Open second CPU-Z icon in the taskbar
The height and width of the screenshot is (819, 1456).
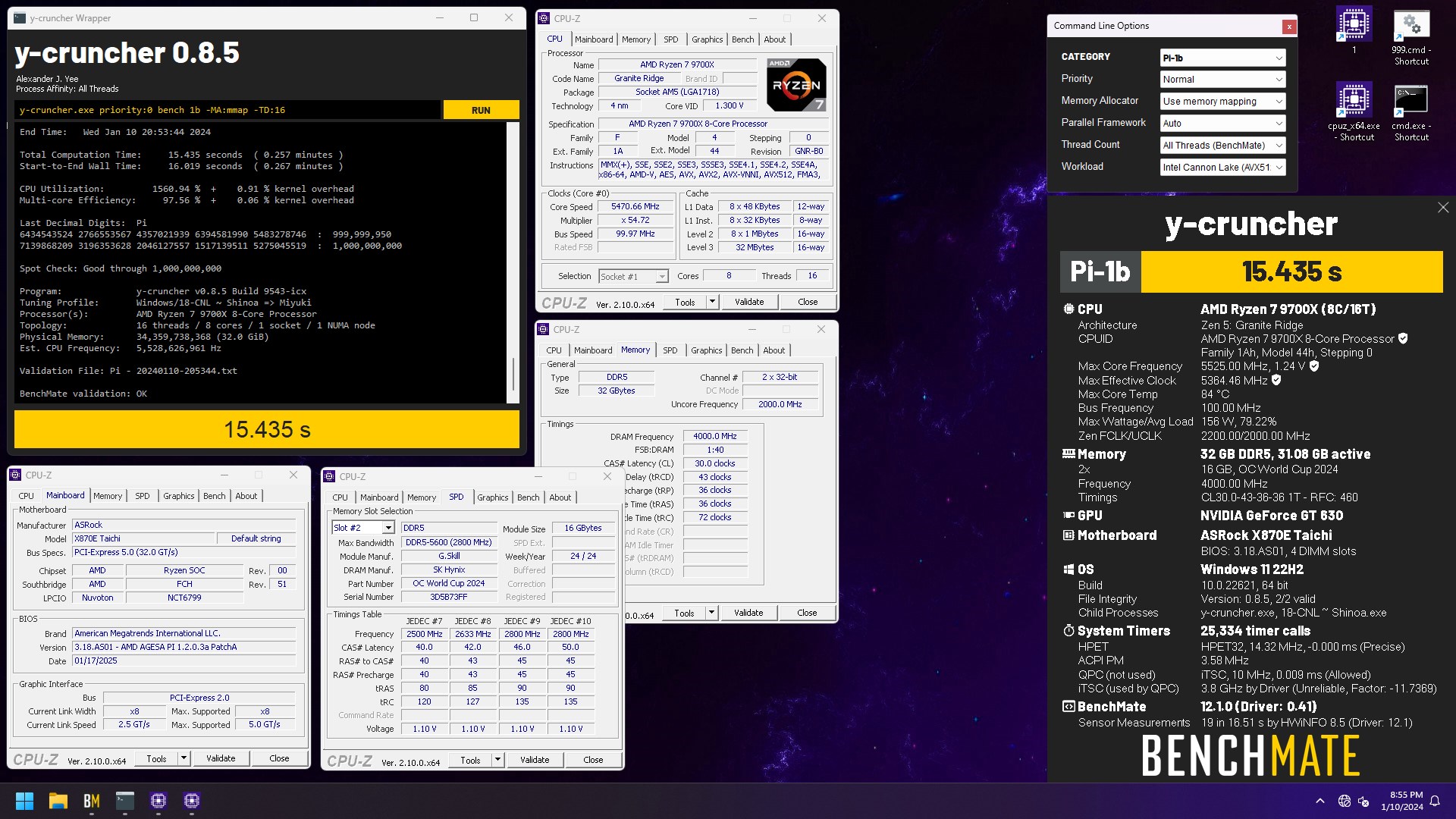pos(192,801)
